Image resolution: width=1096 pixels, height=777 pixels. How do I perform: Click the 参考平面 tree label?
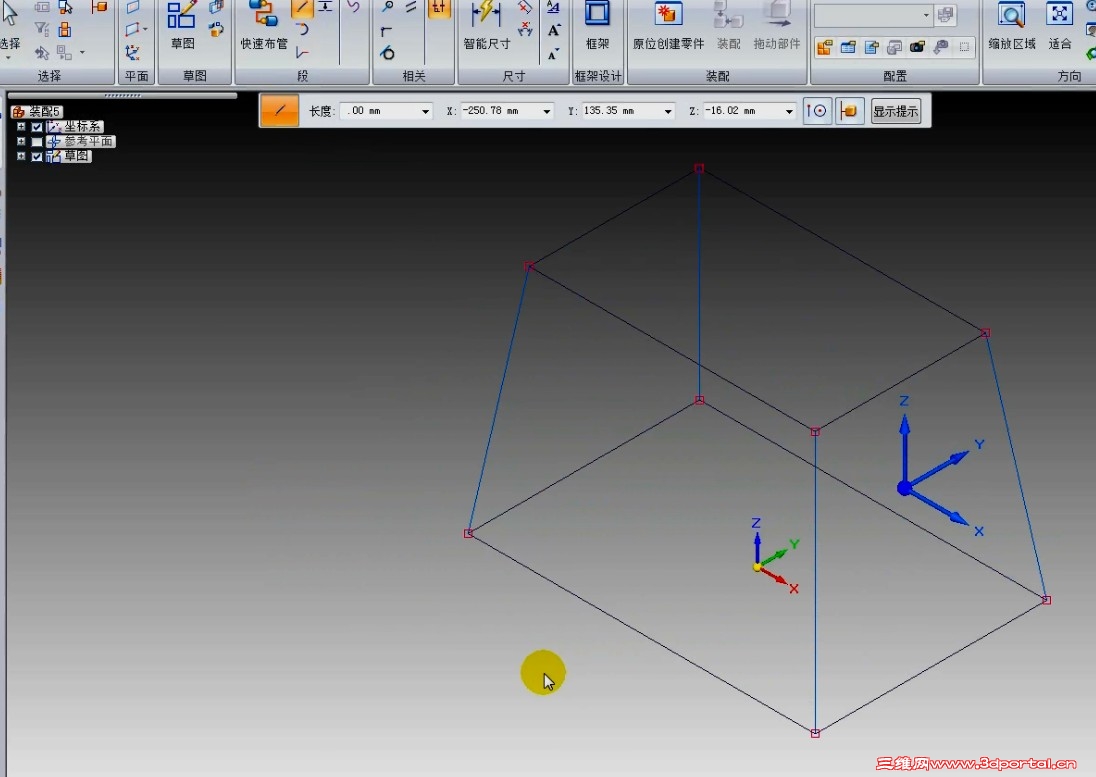click(x=88, y=141)
